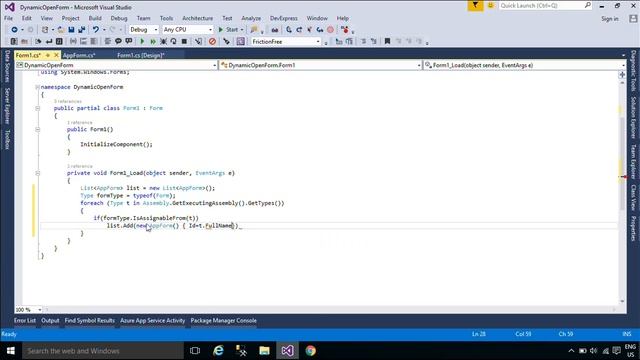The width and height of the screenshot is (640, 360).
Task: Open the Server Explorer side panel
Action: click(7, 106)
